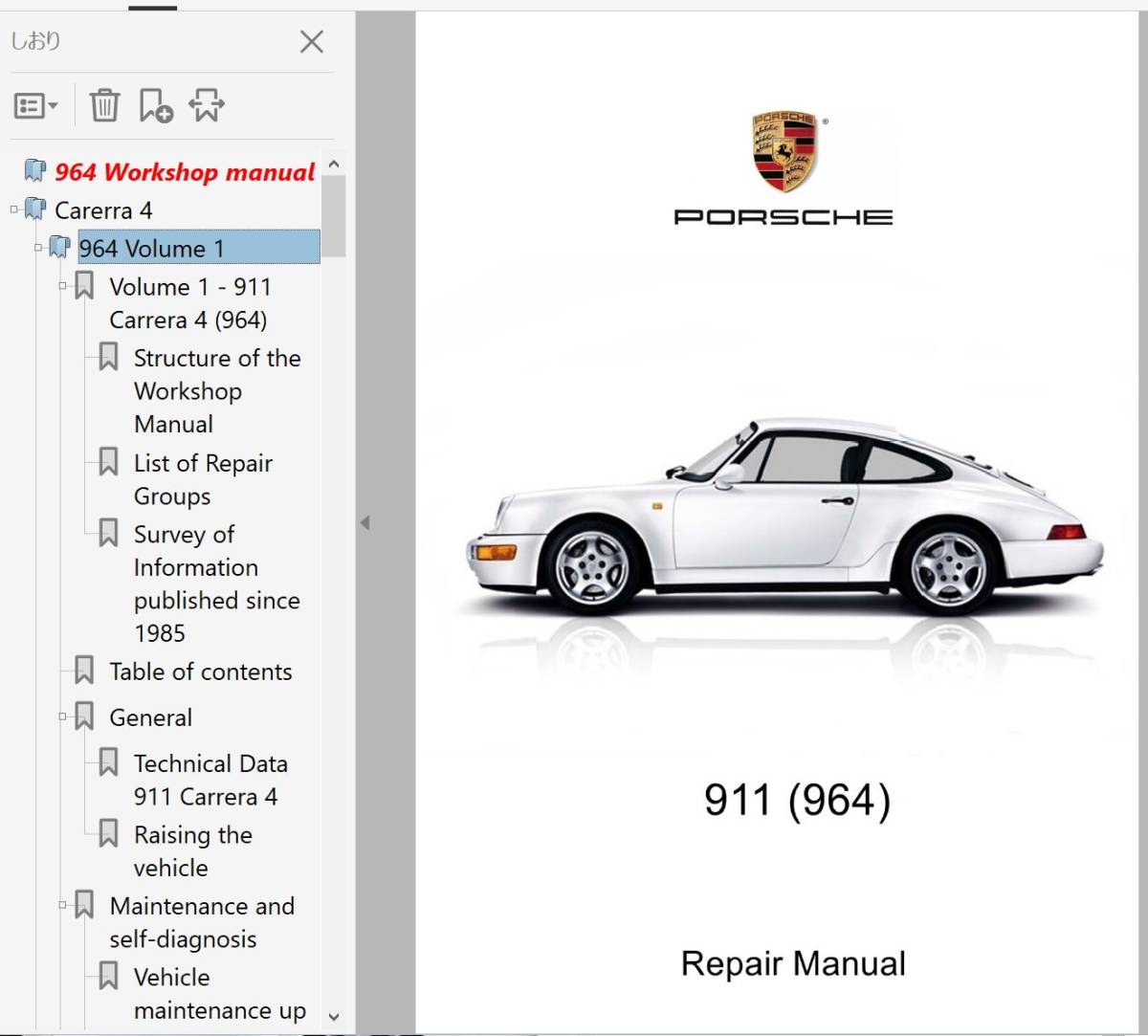Open 'List of Repair Groups' bookmark

pyautogui.click(x=203, y=479)
